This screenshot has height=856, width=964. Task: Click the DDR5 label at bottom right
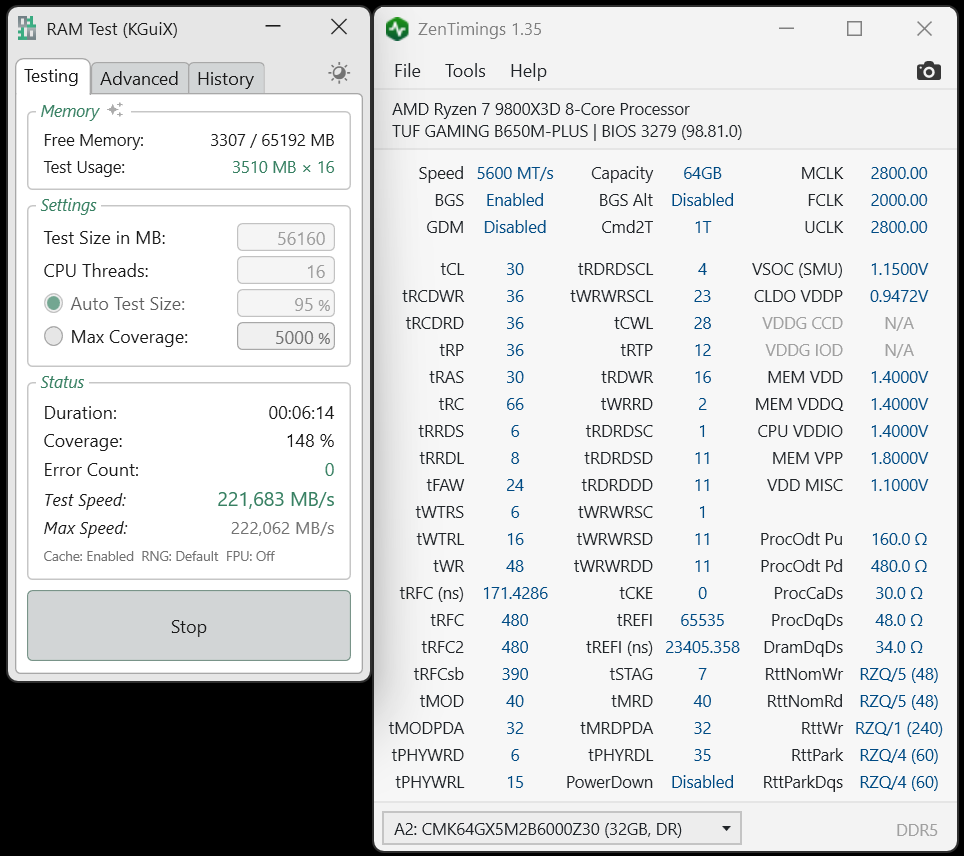[x=916, y=830]
